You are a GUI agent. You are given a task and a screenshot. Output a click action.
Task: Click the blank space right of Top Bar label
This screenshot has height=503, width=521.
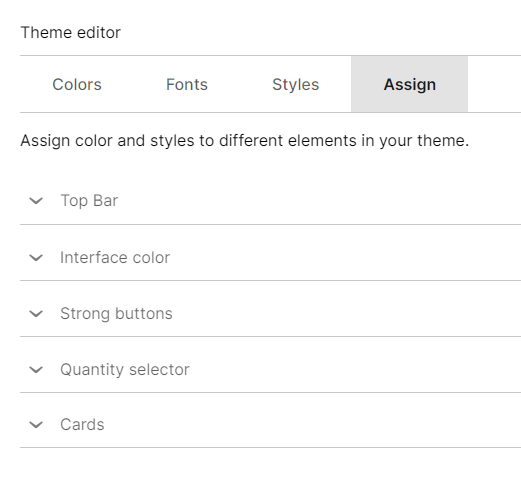pos(319,201)
